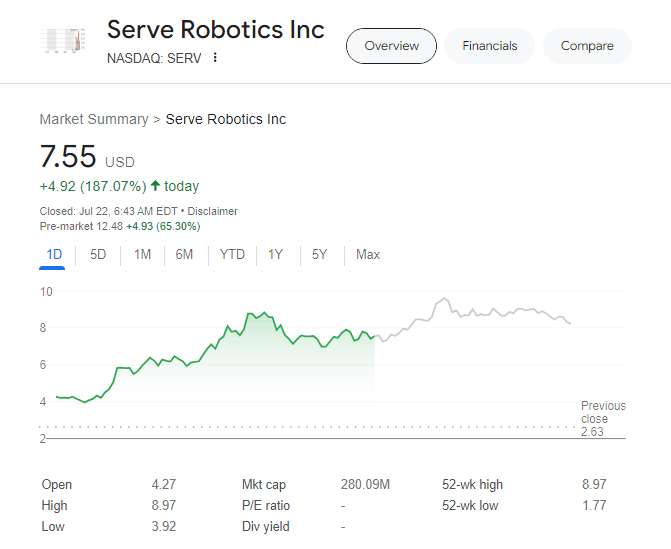Viewport: 671px width, 549px height.
Task: Click the Serve Robotics logo thumbnail
Action: coord(63,41)
